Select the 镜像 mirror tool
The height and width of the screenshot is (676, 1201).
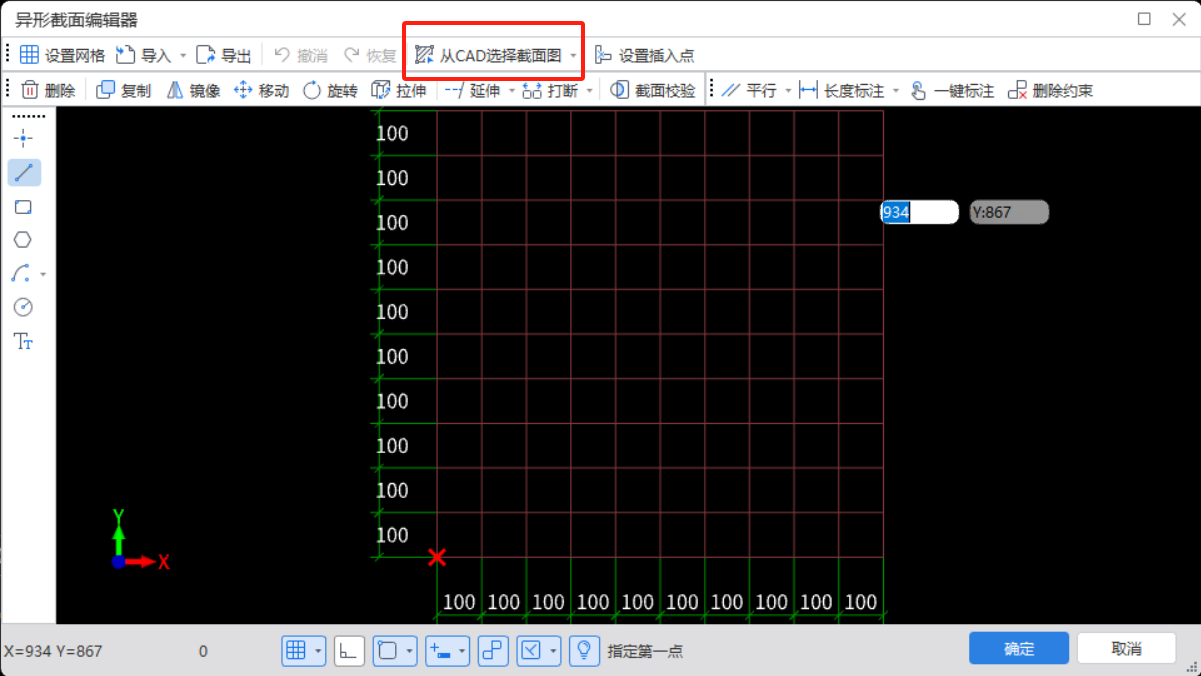click(193, 90)
